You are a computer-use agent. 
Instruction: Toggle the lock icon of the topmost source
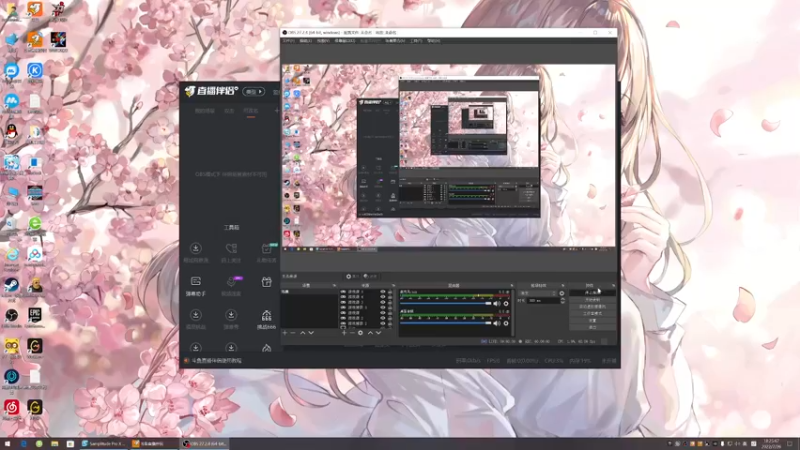click(x=390, y=292)
